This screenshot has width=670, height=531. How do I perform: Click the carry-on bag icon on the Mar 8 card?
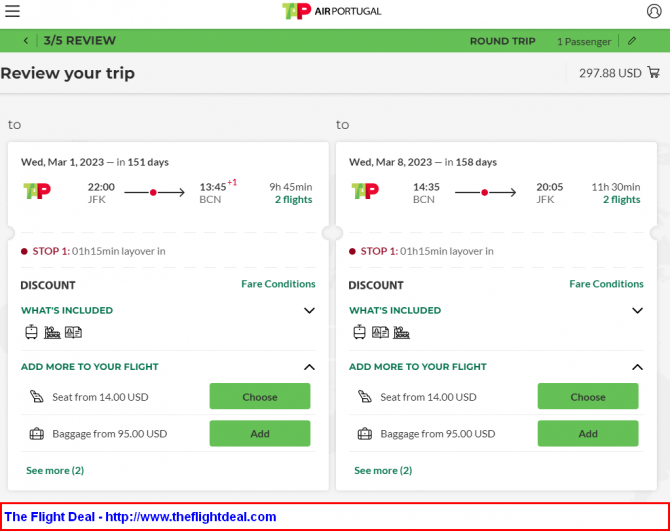pos(359,332)
